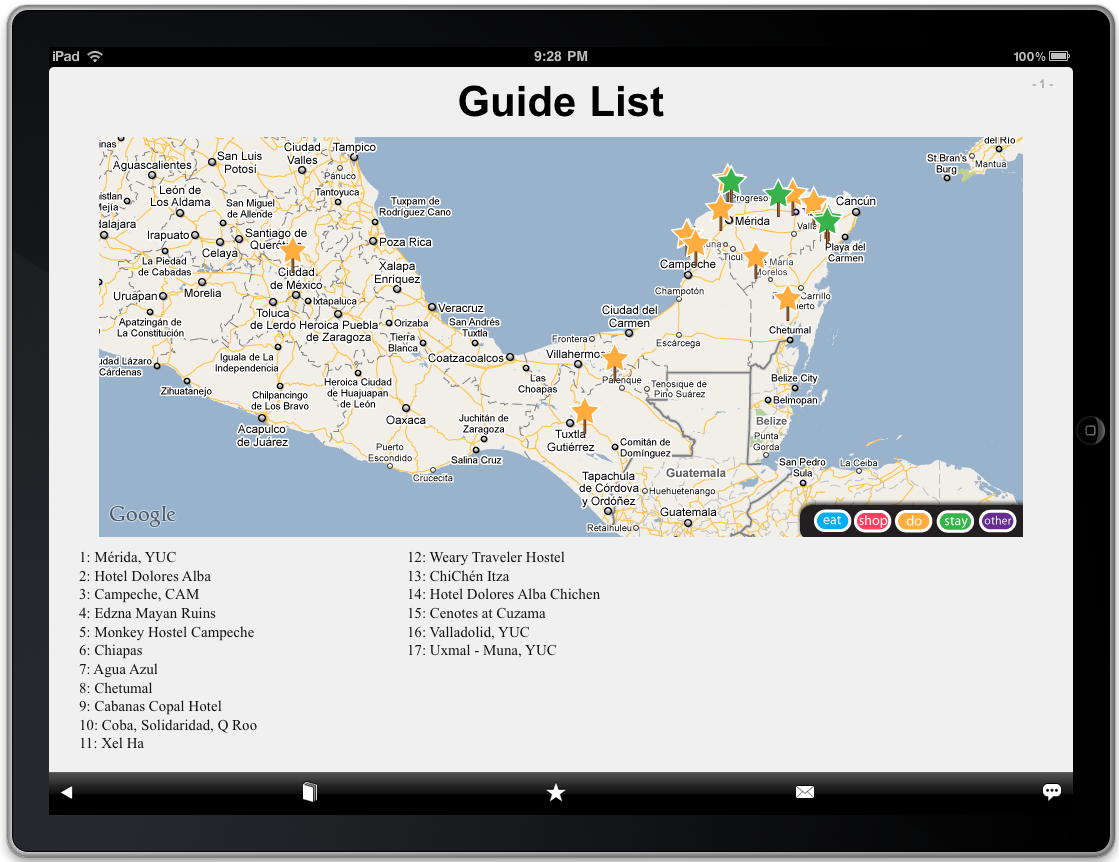The height and width of the screenshot is (862, 1119).
Task: Tap the Cancún city label on map
Action: (x=855, y=201)
